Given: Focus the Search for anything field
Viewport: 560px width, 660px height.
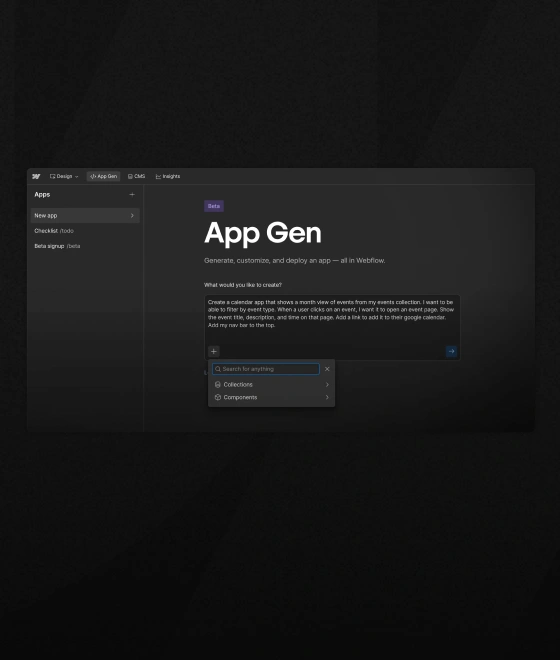Looking at the screenshot, I should pos(266,369).
